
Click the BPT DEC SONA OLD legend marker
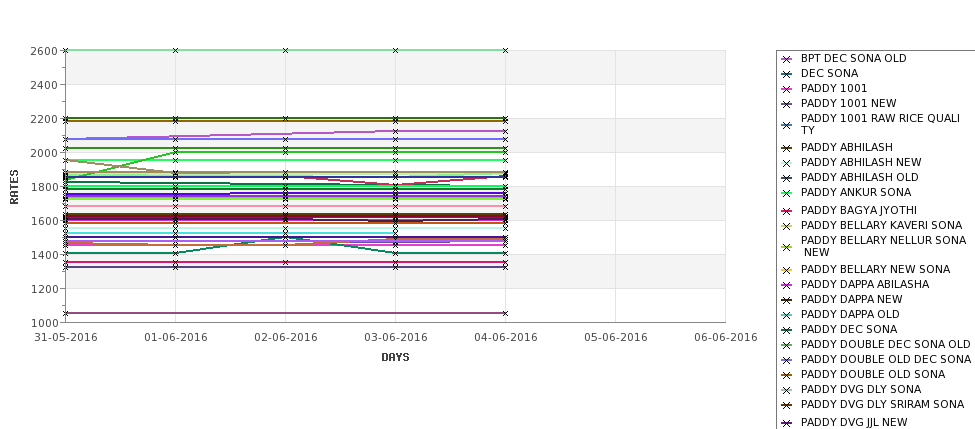(787, 59)
